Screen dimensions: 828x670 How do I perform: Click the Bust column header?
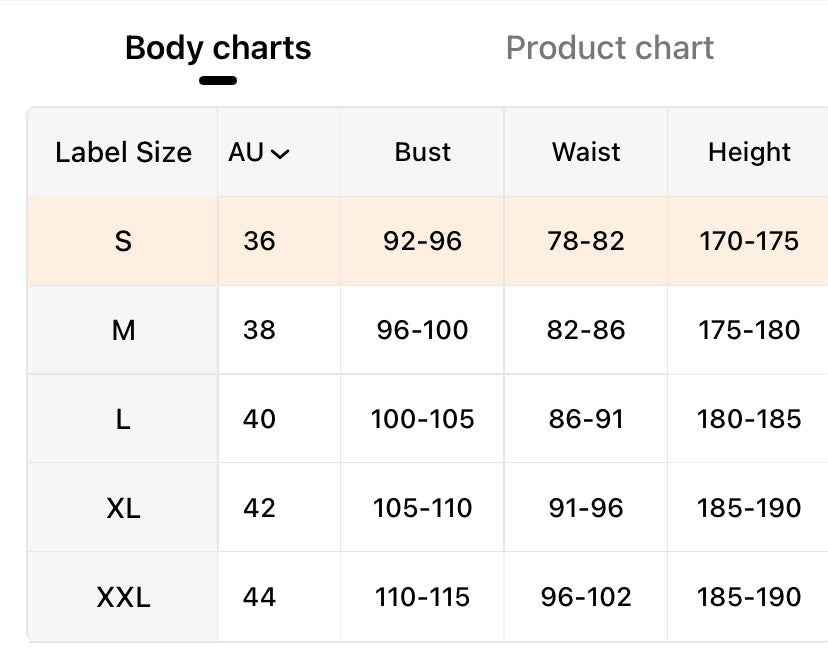[x=422, y=153]
